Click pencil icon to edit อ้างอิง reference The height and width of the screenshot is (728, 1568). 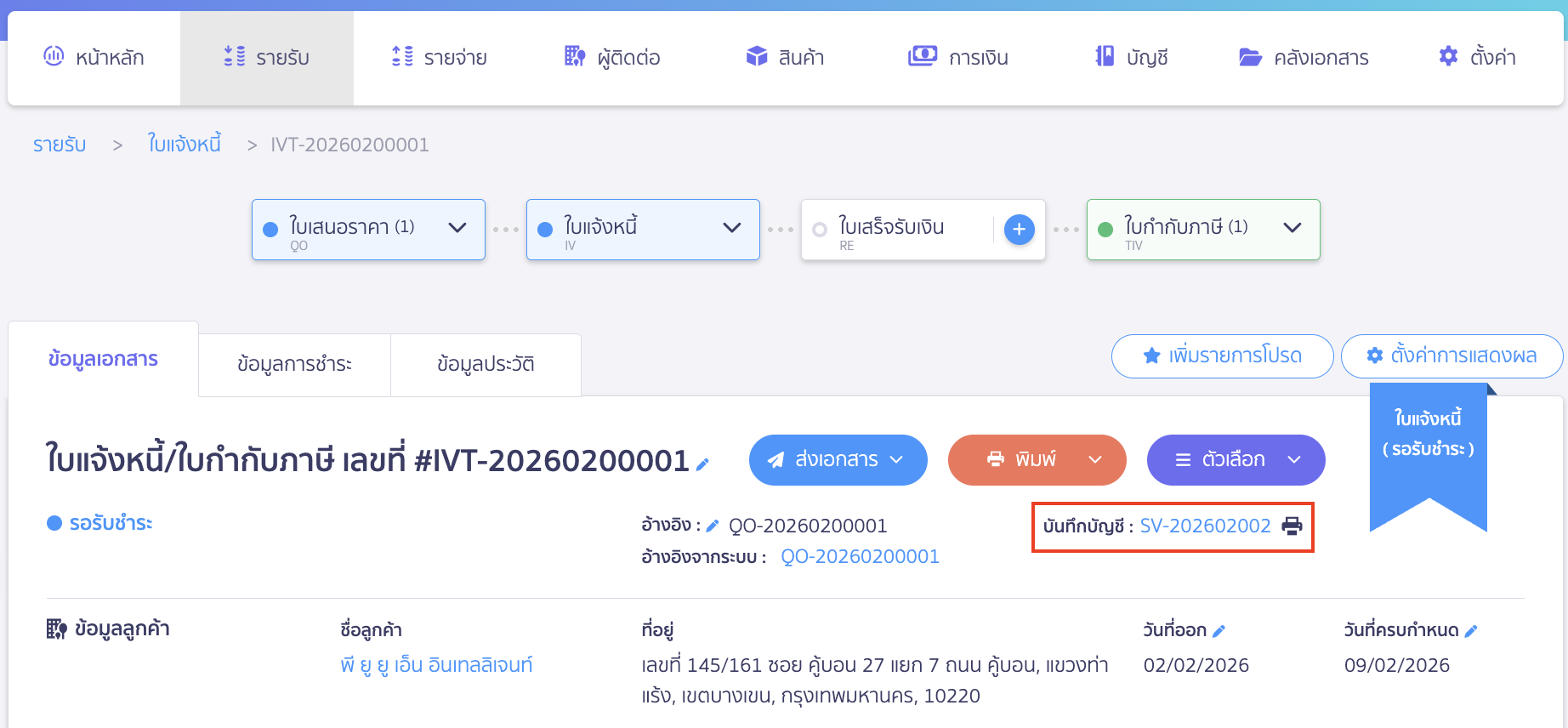(x=713, y=526)
